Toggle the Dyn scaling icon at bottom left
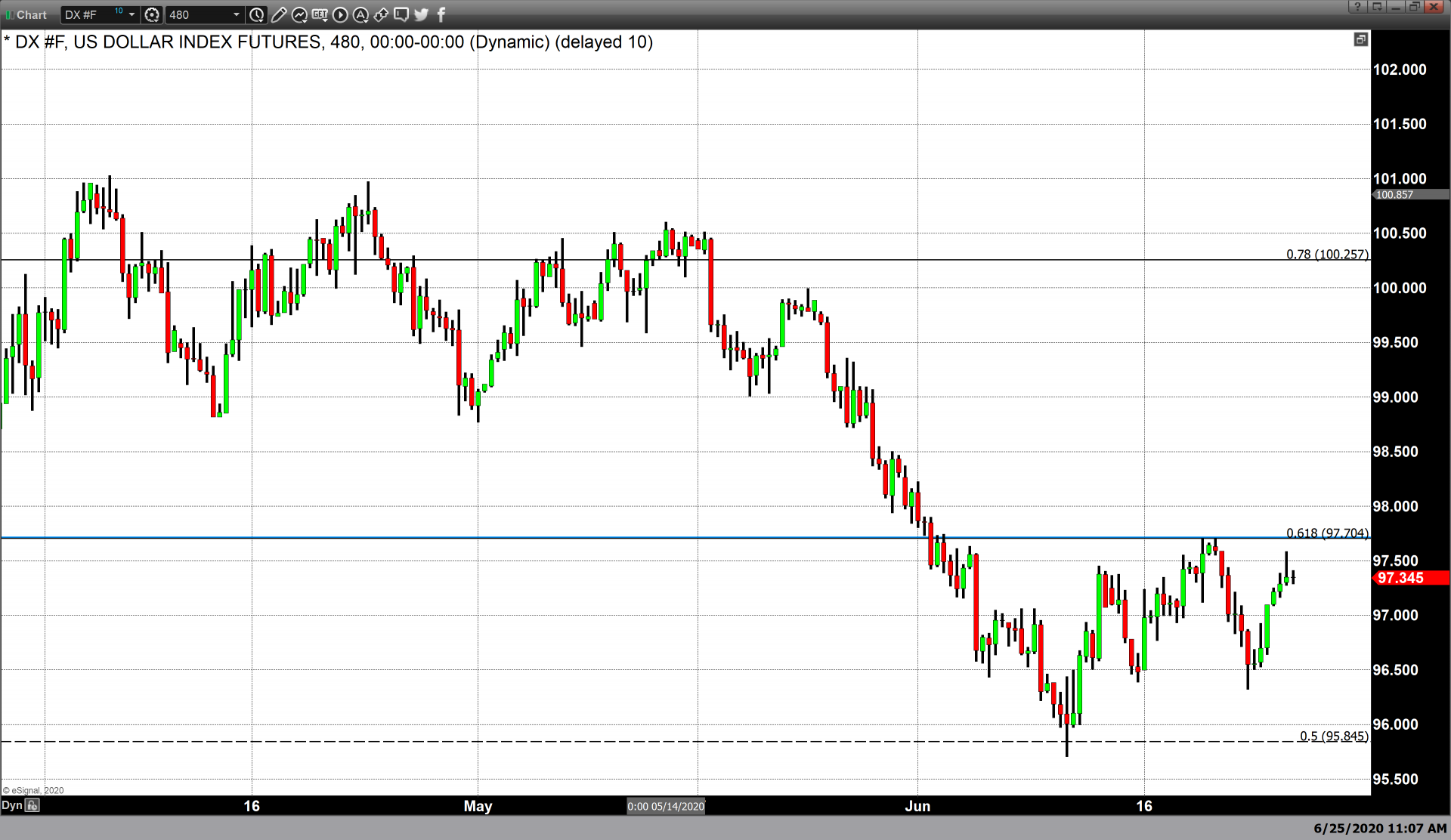 (x=32, y=805)
